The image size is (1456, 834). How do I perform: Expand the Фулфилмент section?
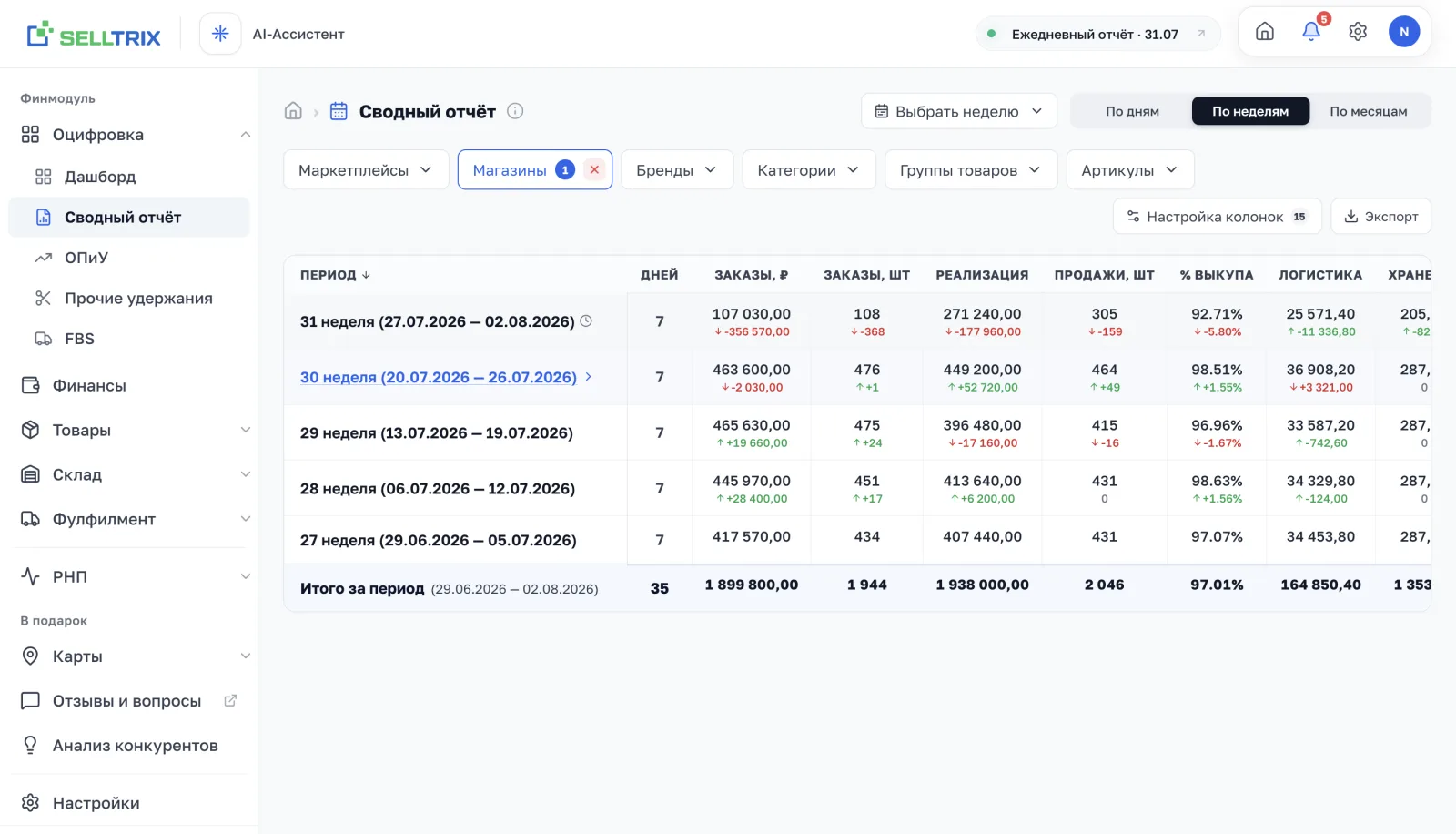245,519
